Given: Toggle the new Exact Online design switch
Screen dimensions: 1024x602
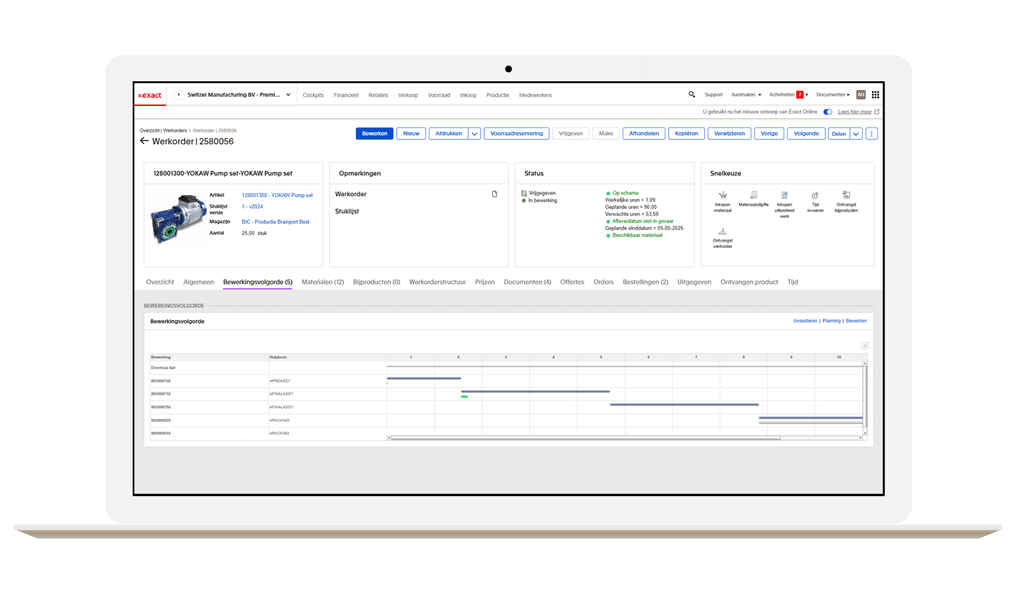Looking at the screenshot, I should [827, 112].
